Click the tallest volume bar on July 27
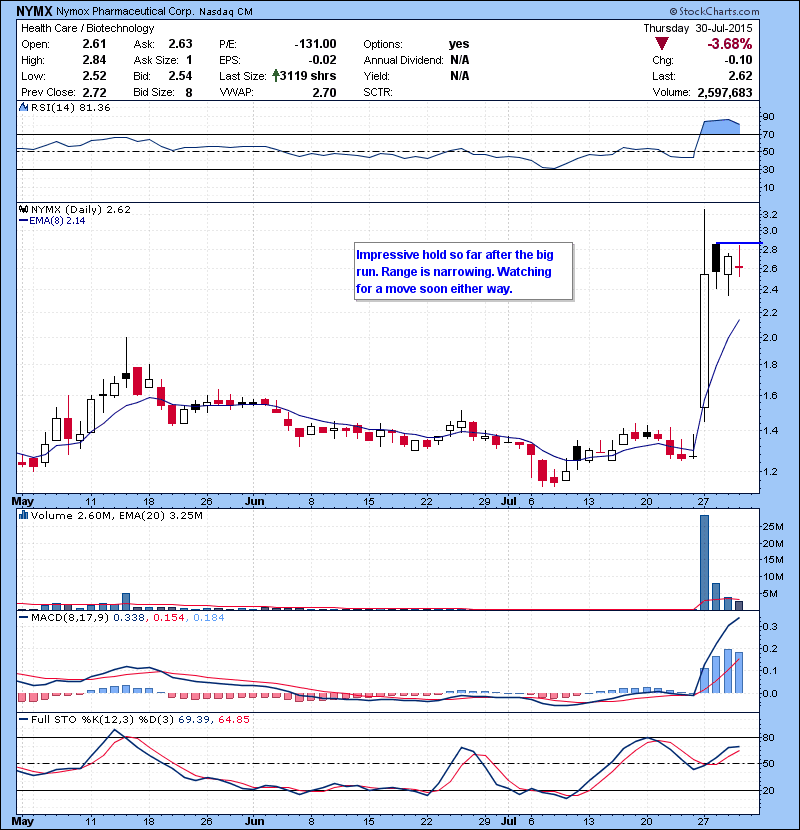This screenshot has height=830, width=800. [704, 562]
